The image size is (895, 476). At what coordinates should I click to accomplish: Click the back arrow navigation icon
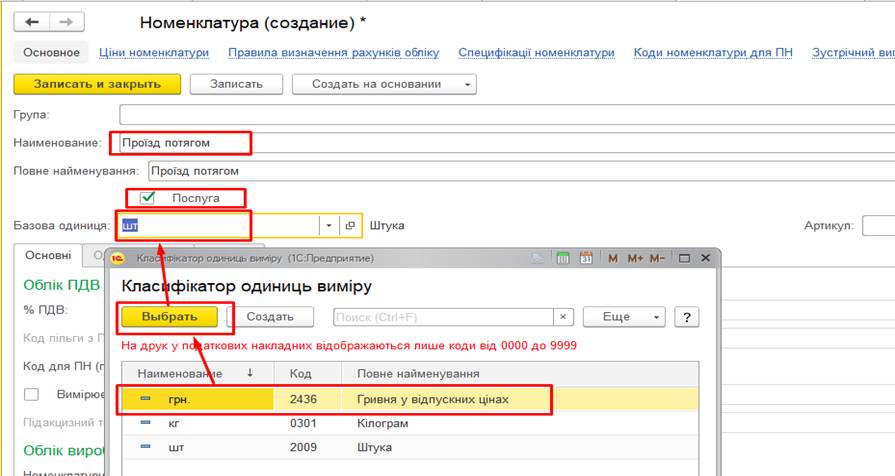[32, 22]
